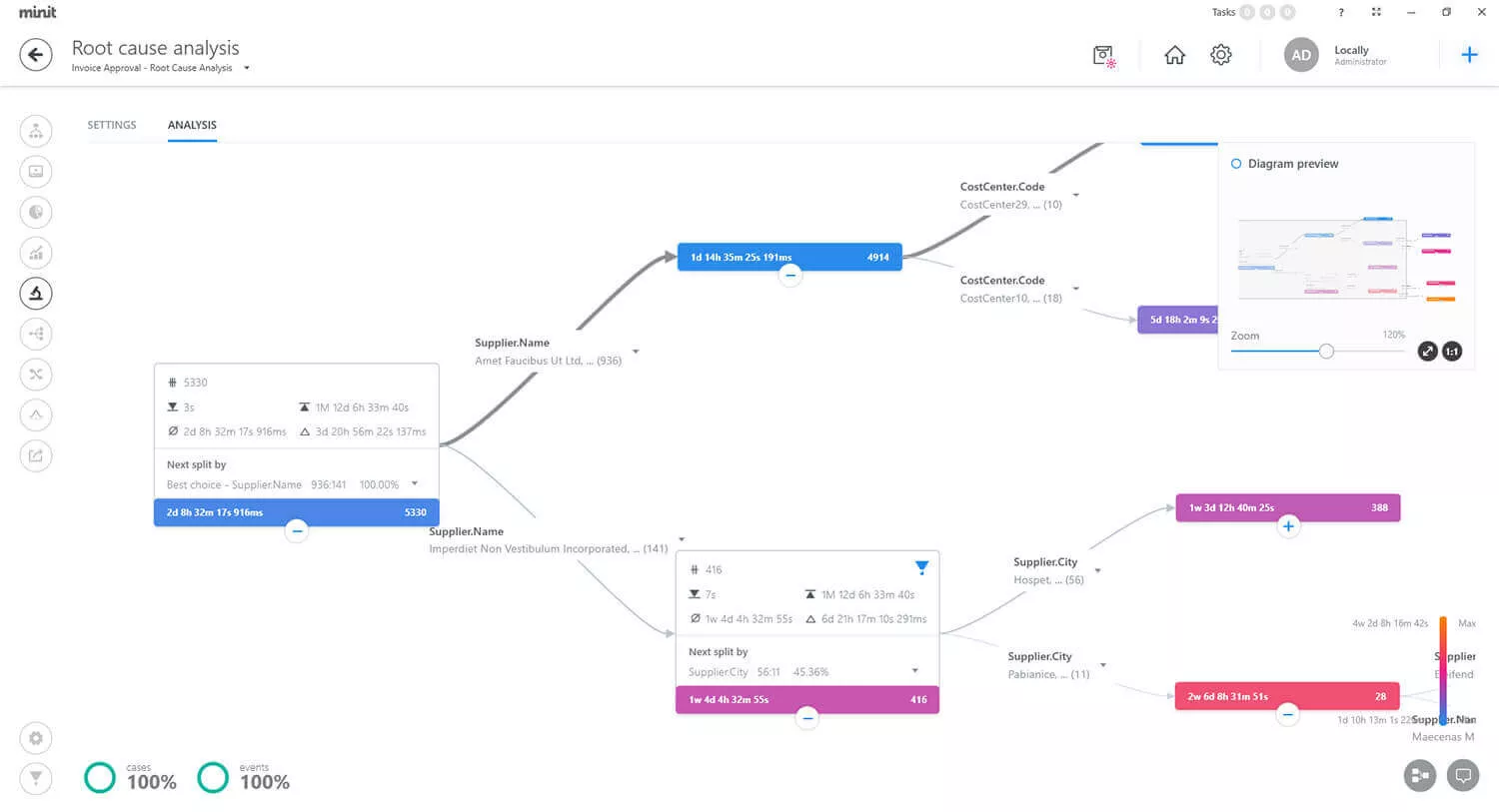Click the diagram preview thumbnail
The height and width of the screenshot is (812, 1499).
tap(1346, 259)
